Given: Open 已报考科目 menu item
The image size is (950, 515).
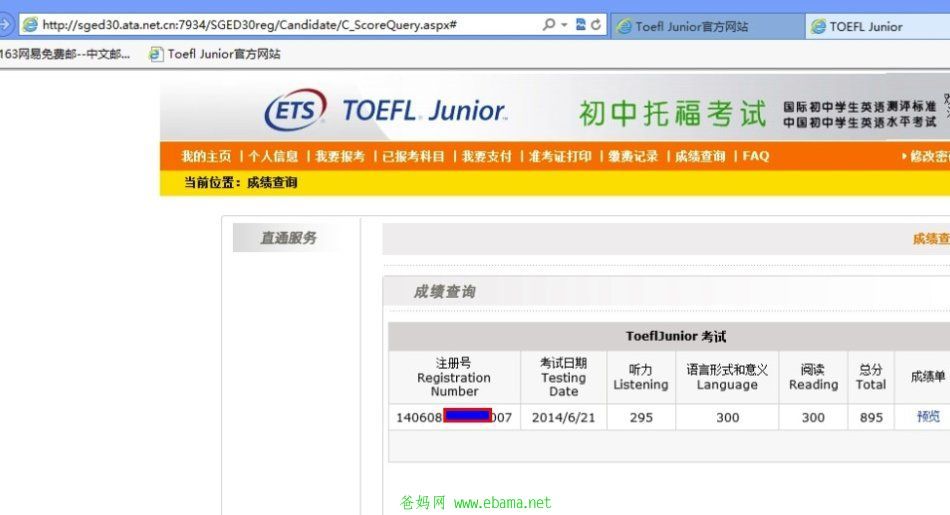Looking at the screenshot, I should tap(413, 156).
